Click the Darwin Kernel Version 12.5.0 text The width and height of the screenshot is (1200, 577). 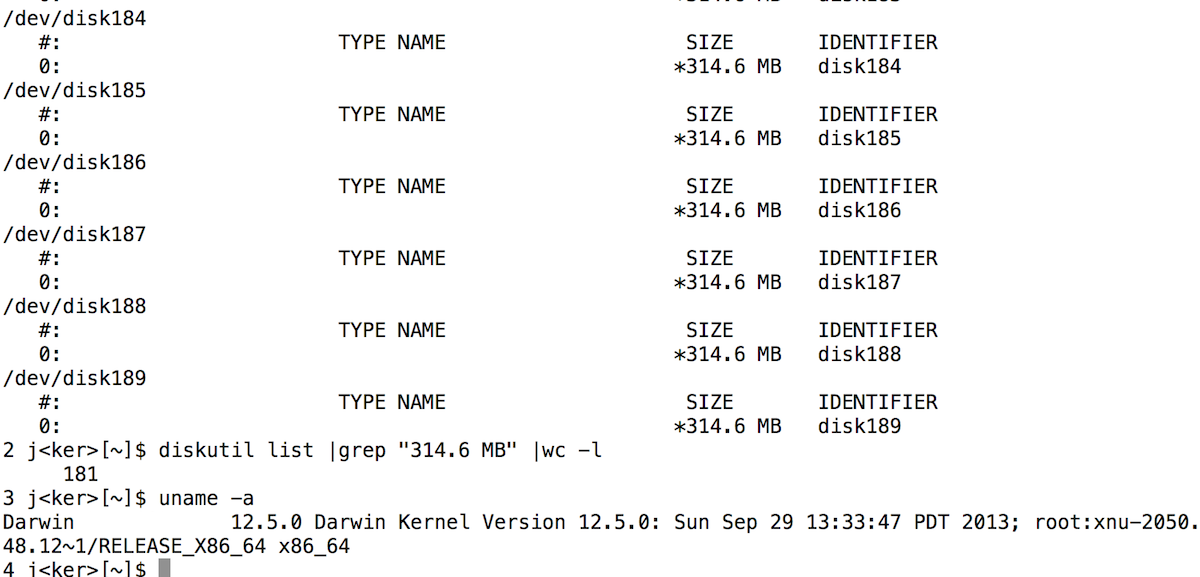[x=447, y=522]
